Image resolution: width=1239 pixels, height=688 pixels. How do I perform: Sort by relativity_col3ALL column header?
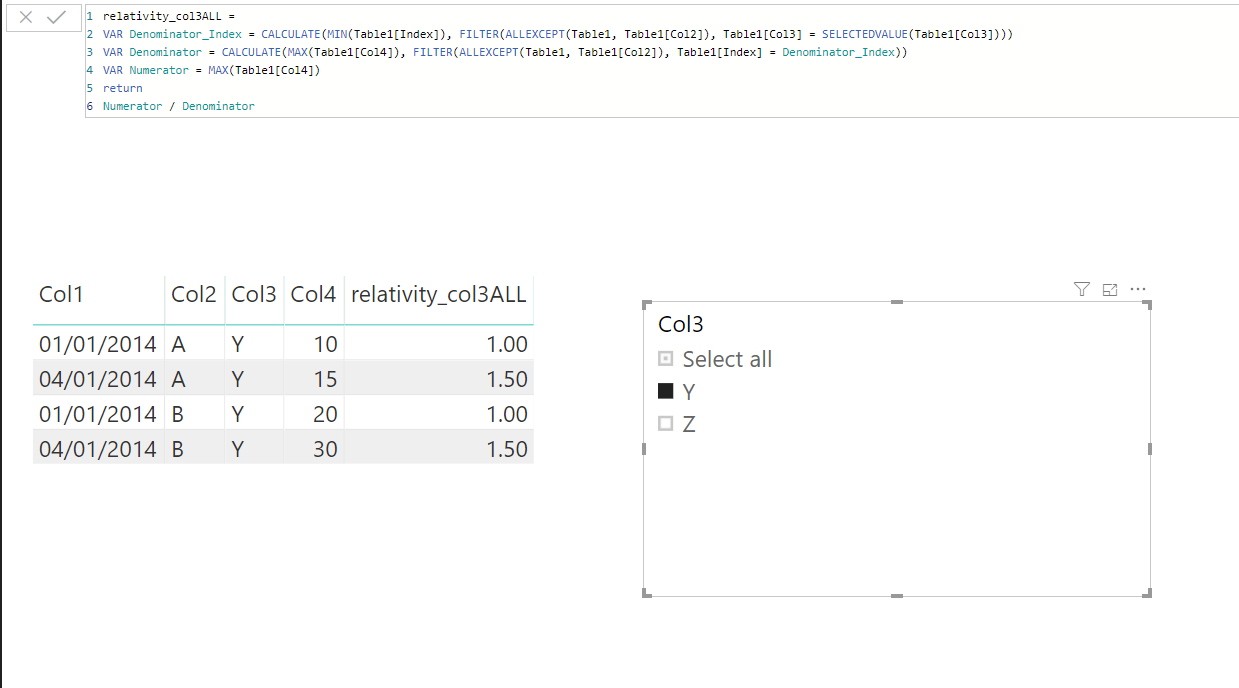click(439, 294)
